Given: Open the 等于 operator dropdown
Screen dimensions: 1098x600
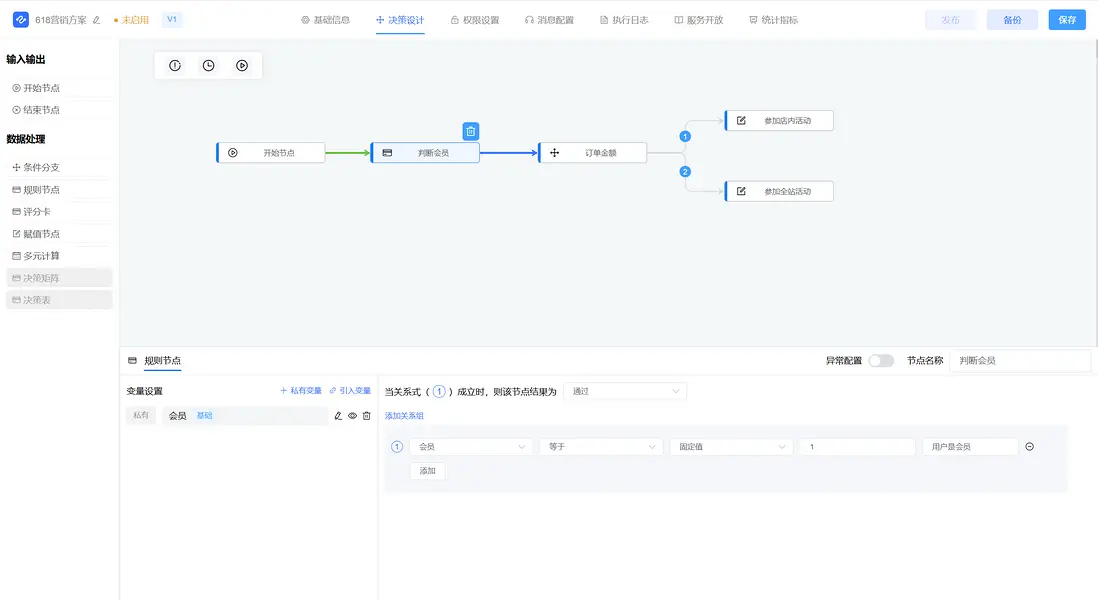Looking at the screenshot, I should pyautogui.click(x=601, y=447).
